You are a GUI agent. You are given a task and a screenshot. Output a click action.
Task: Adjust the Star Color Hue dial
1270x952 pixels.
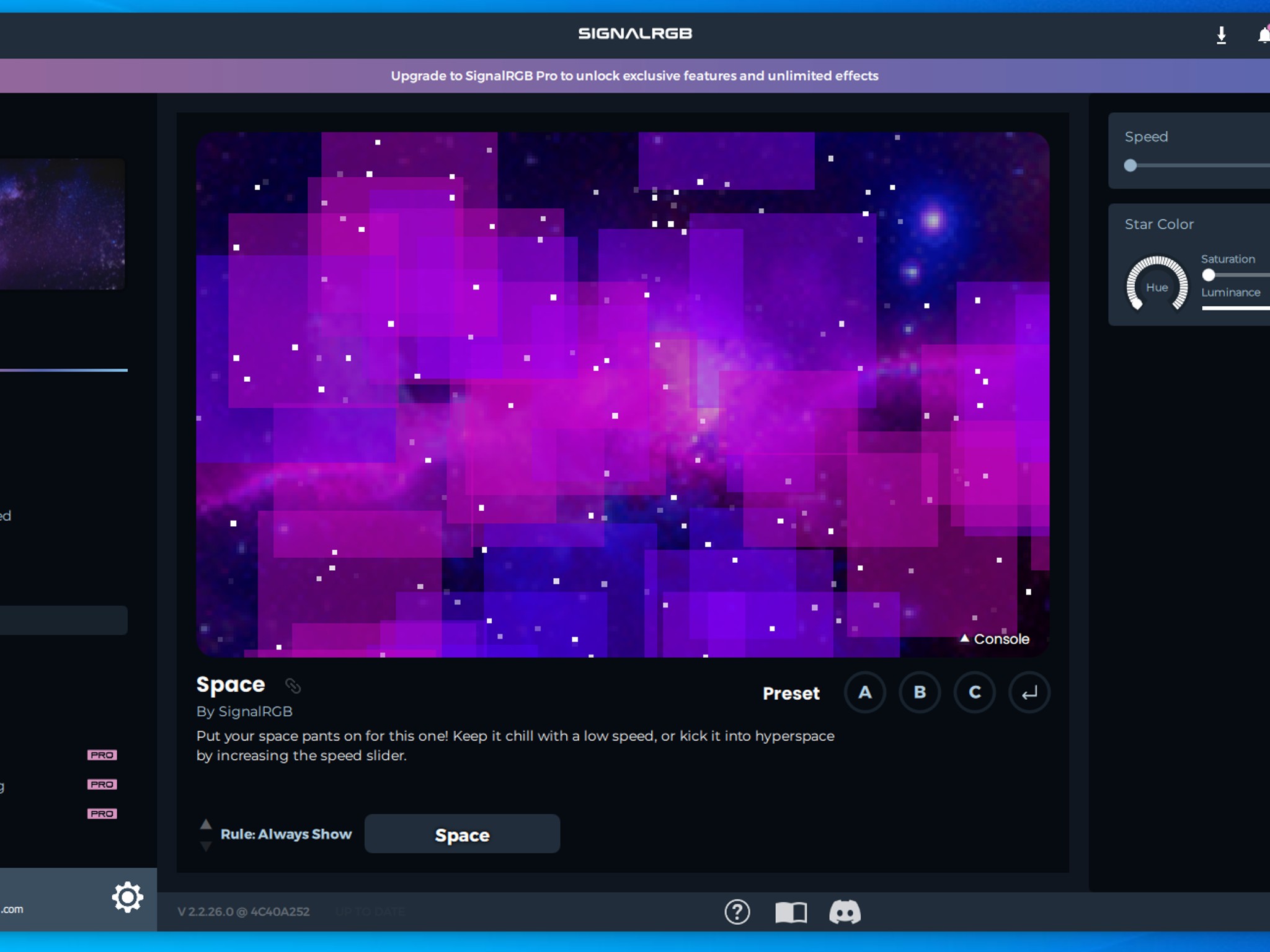(x=1157, y=284)
